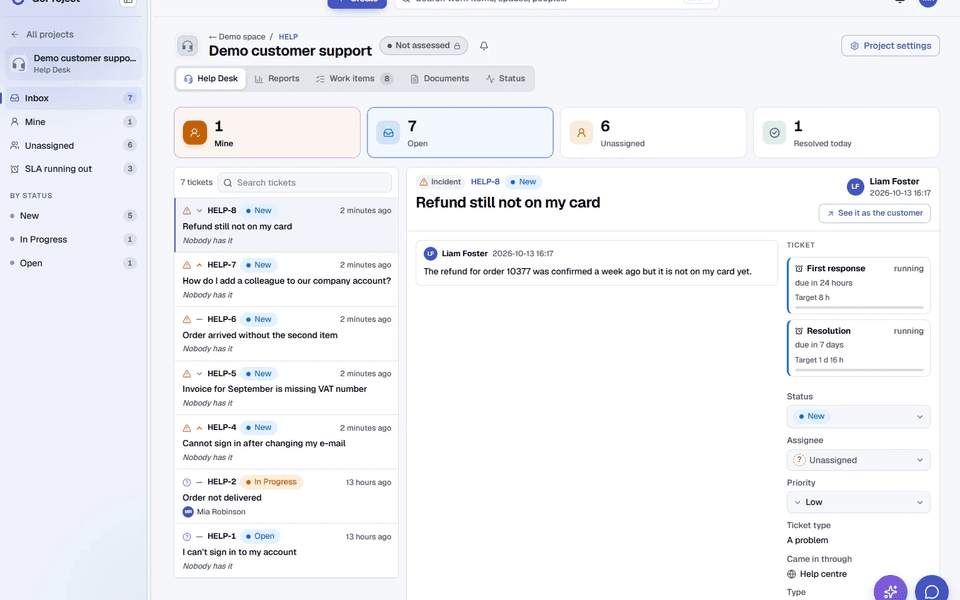Click the Search tickets input field

(x=304, y=182)
